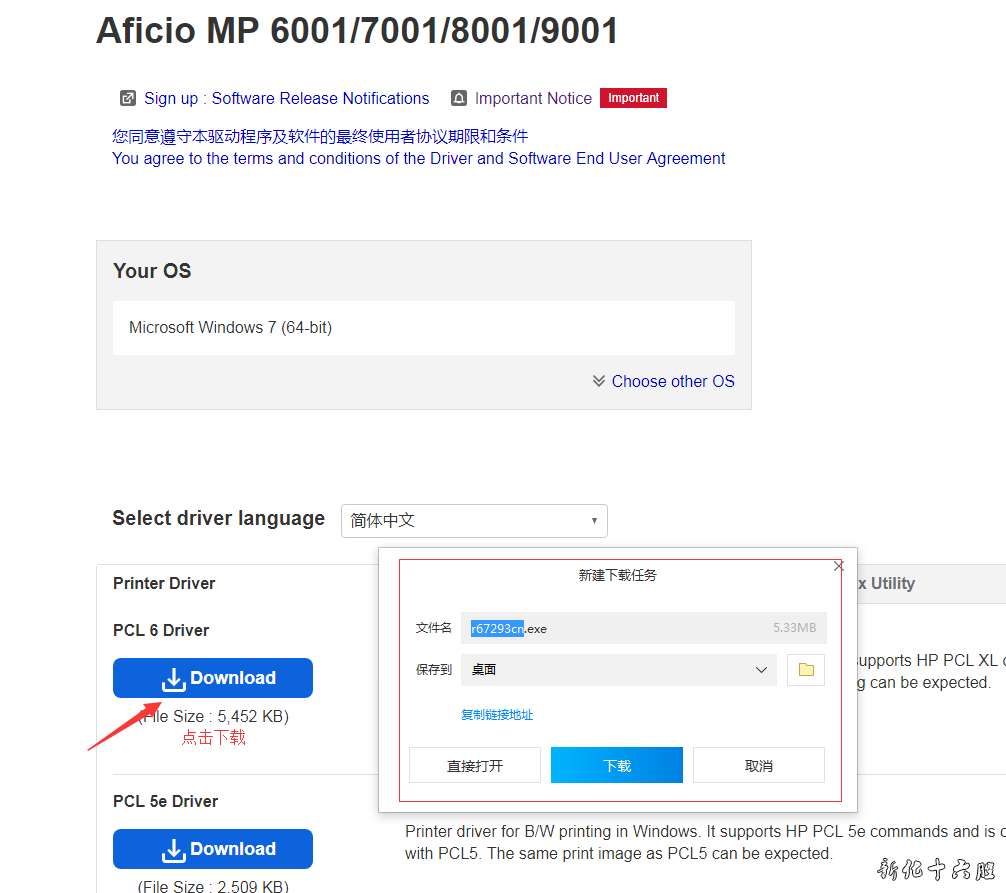The width and height of the screenshot is (1006, 893).
Task: Open Sign up: Software Release Notifications link
Action: tap(286, 98)
